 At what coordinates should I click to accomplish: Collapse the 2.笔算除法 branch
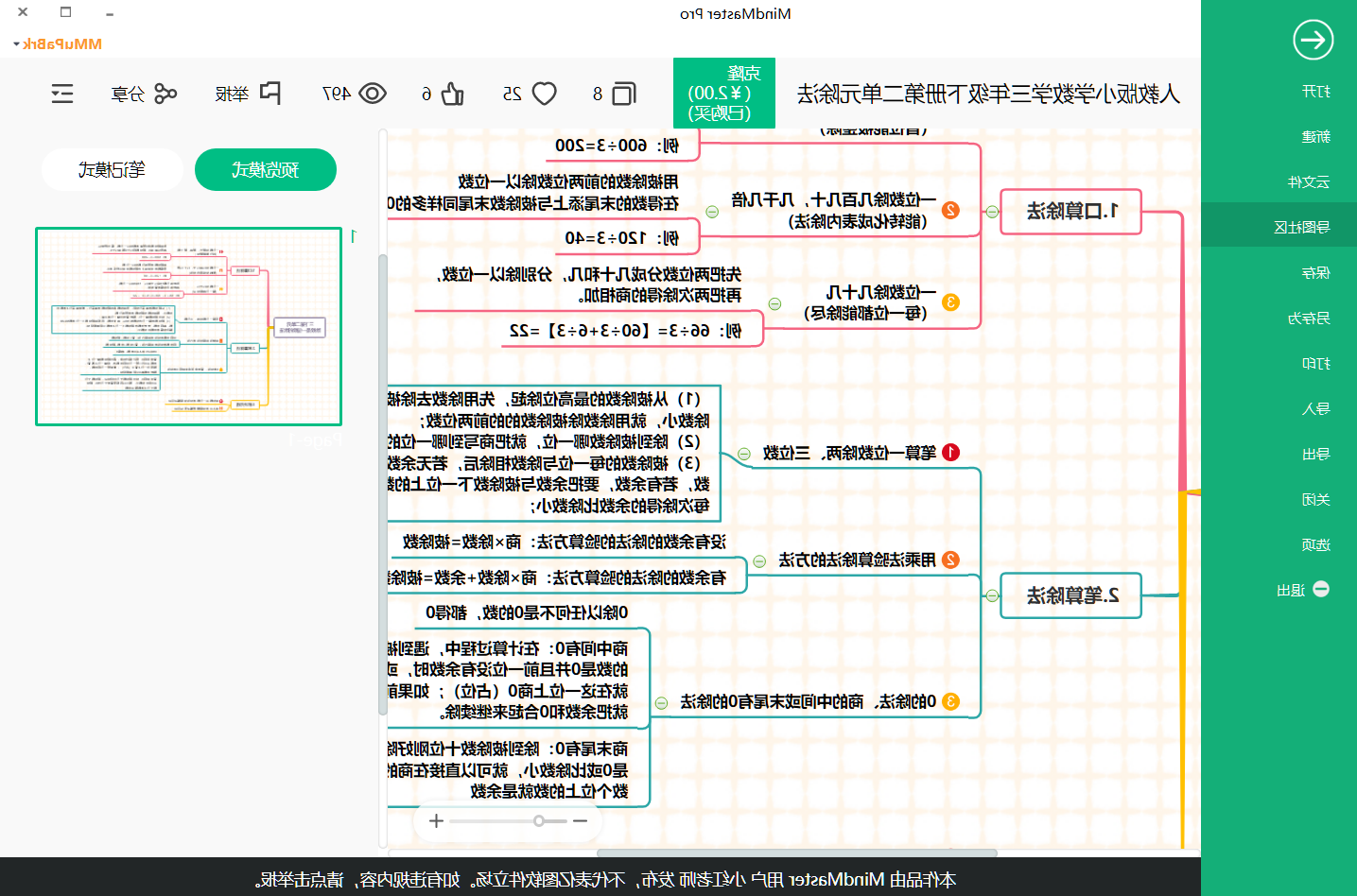pyautogui.click(x=992, y=595)
